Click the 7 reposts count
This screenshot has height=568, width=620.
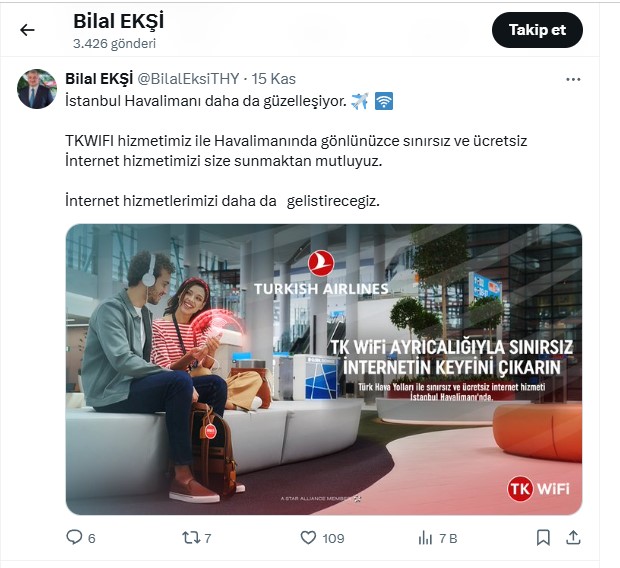point(208,538)
